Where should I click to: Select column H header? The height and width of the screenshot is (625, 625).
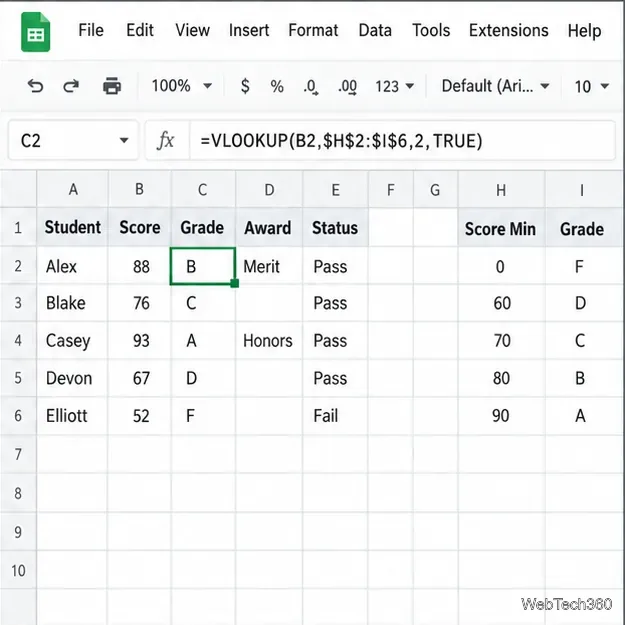(501, 189)
